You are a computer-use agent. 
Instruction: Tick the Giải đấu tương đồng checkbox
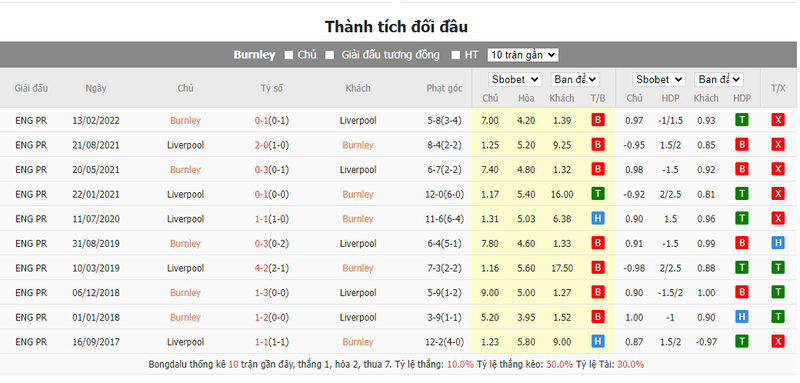coord(330,55)
